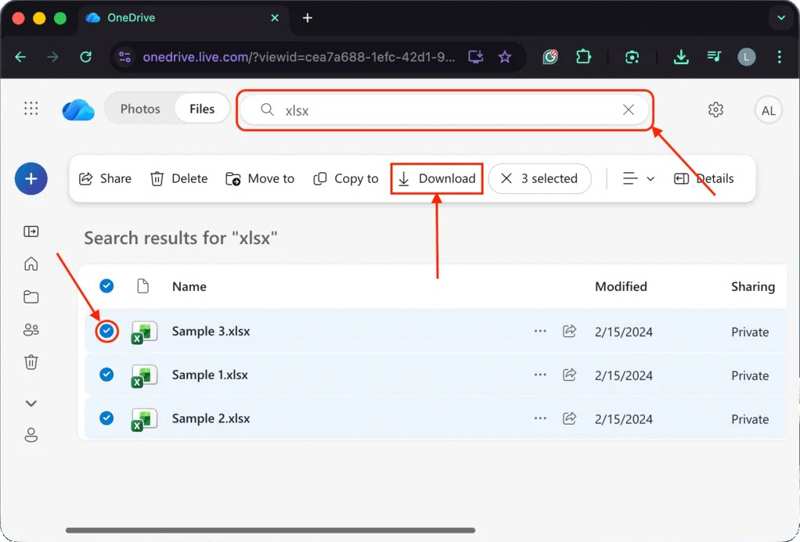Open Sample 2.xlsx file name
The width and height of the screenshot is (800, 542).
pos(211,418)
